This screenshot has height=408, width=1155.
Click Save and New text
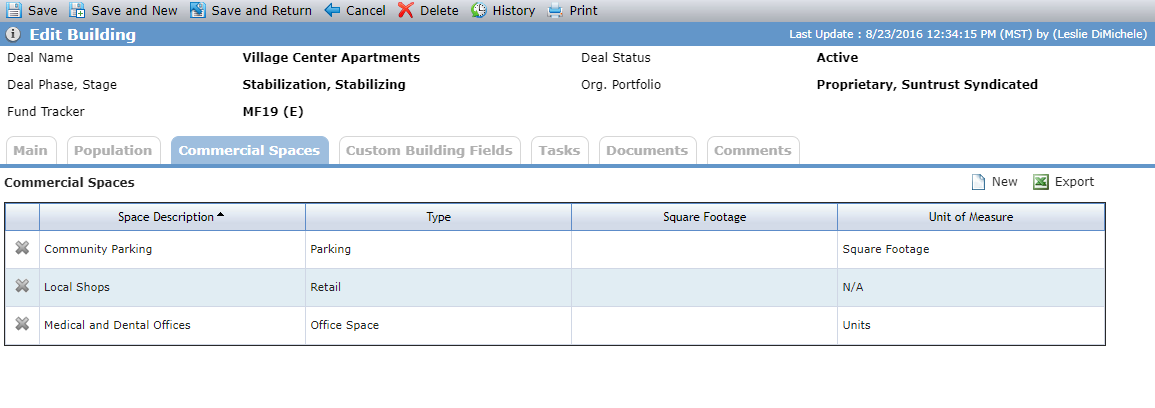tap(134, 10)
